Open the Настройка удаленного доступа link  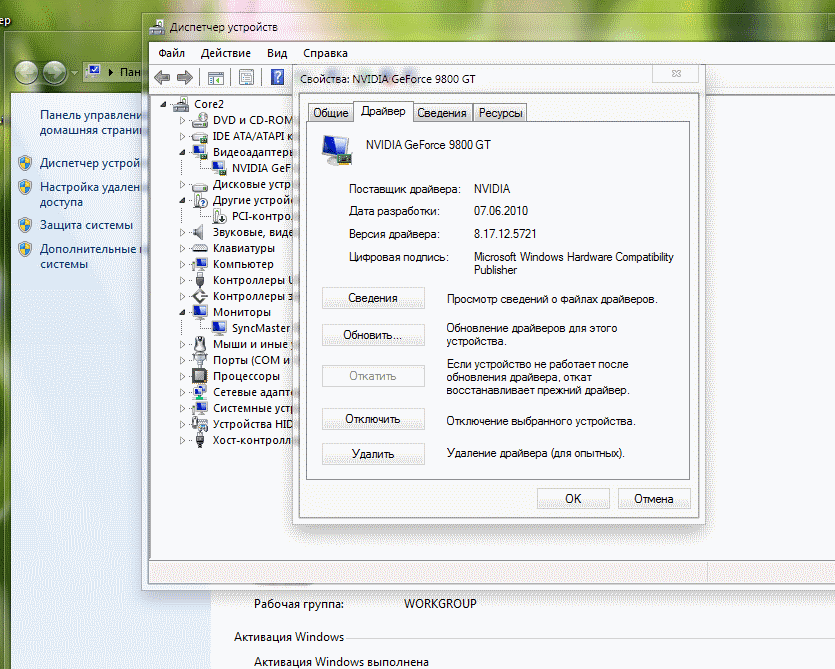click(x=90, y=194)
